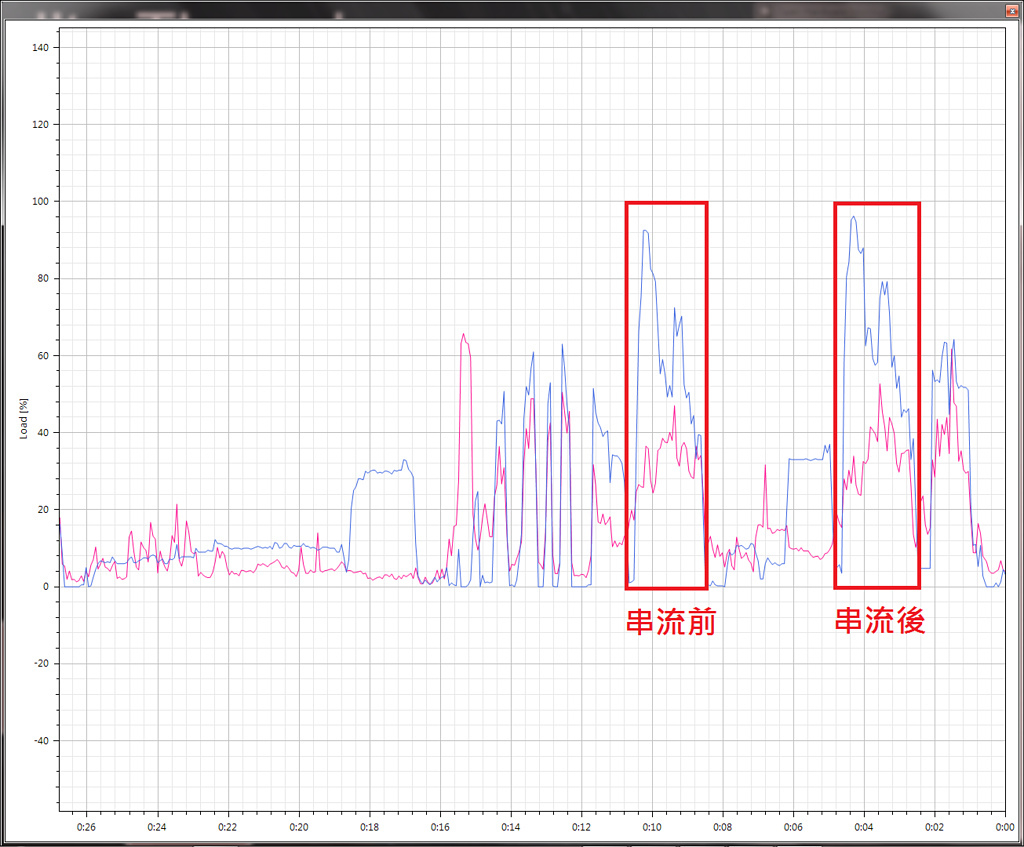Click the 0:26 tick on the time axis

point(87,827)
